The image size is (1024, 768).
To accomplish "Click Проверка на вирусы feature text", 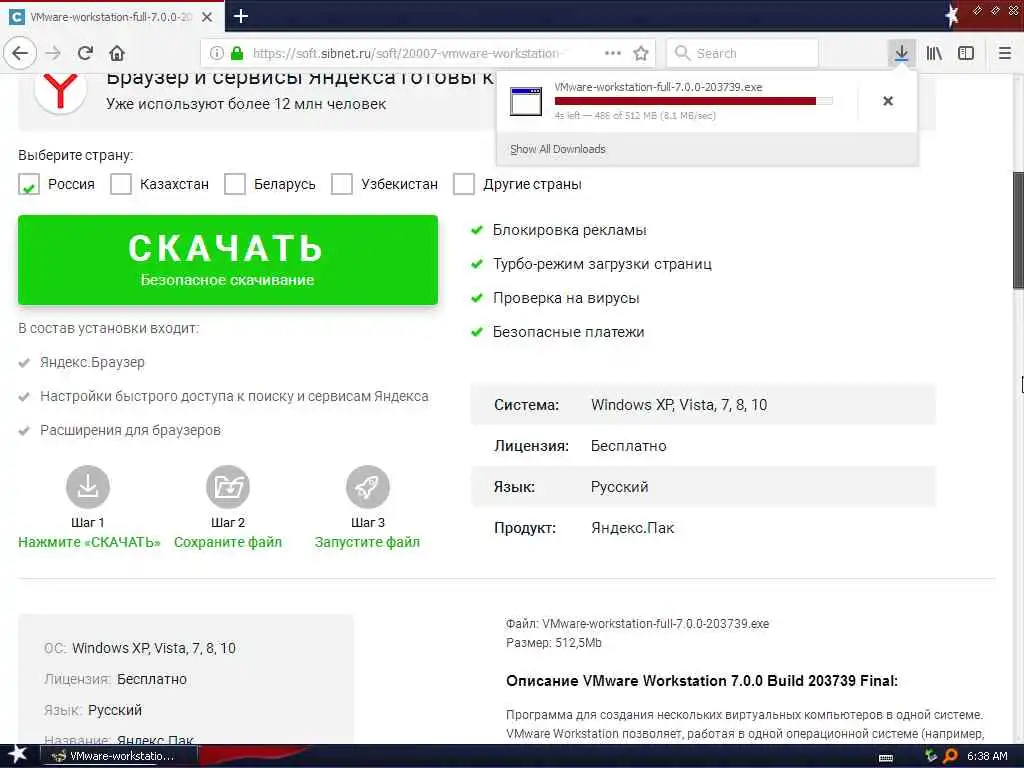I will point(566,298).
